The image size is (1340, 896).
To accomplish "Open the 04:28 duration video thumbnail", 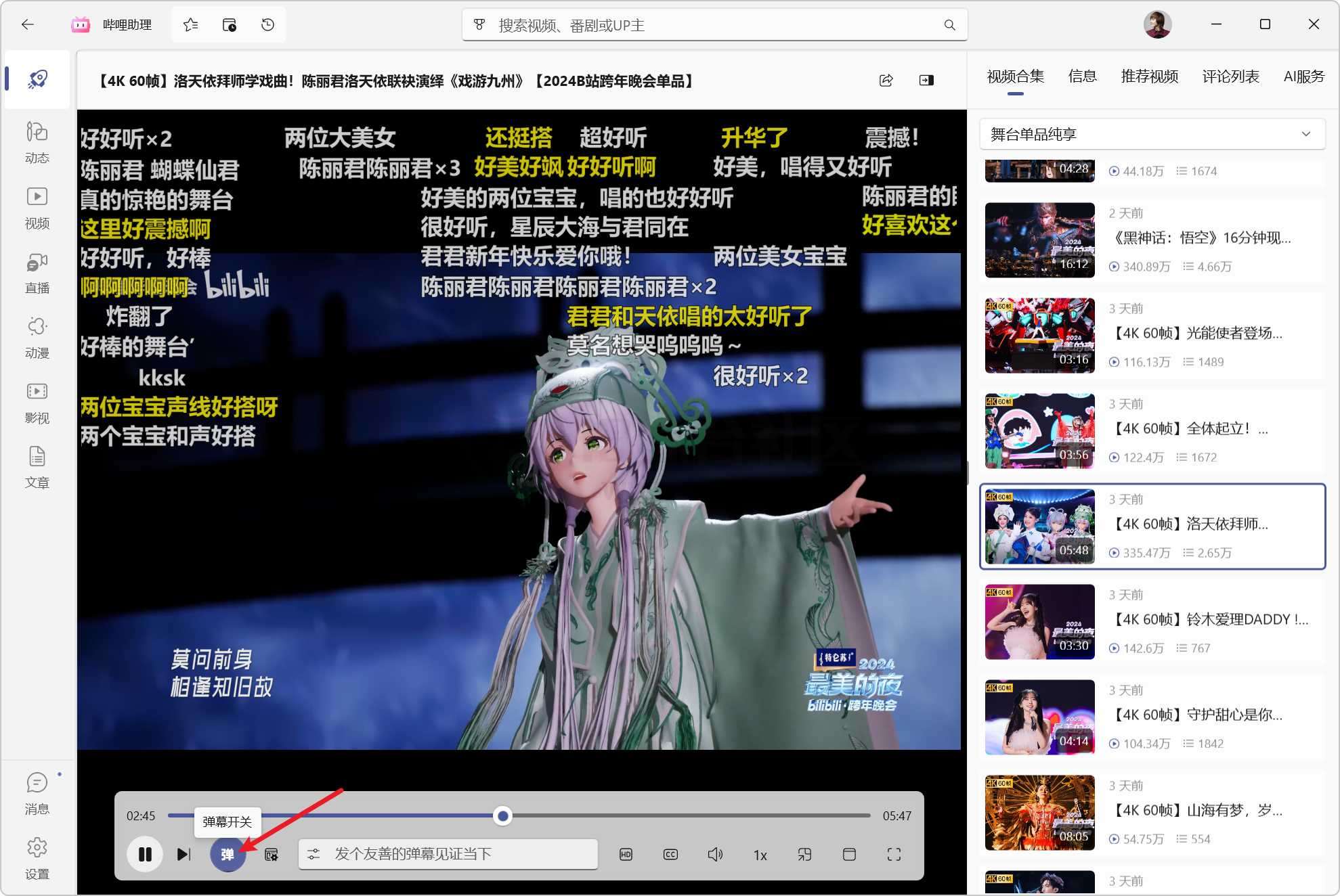I will coord(1039,171).
